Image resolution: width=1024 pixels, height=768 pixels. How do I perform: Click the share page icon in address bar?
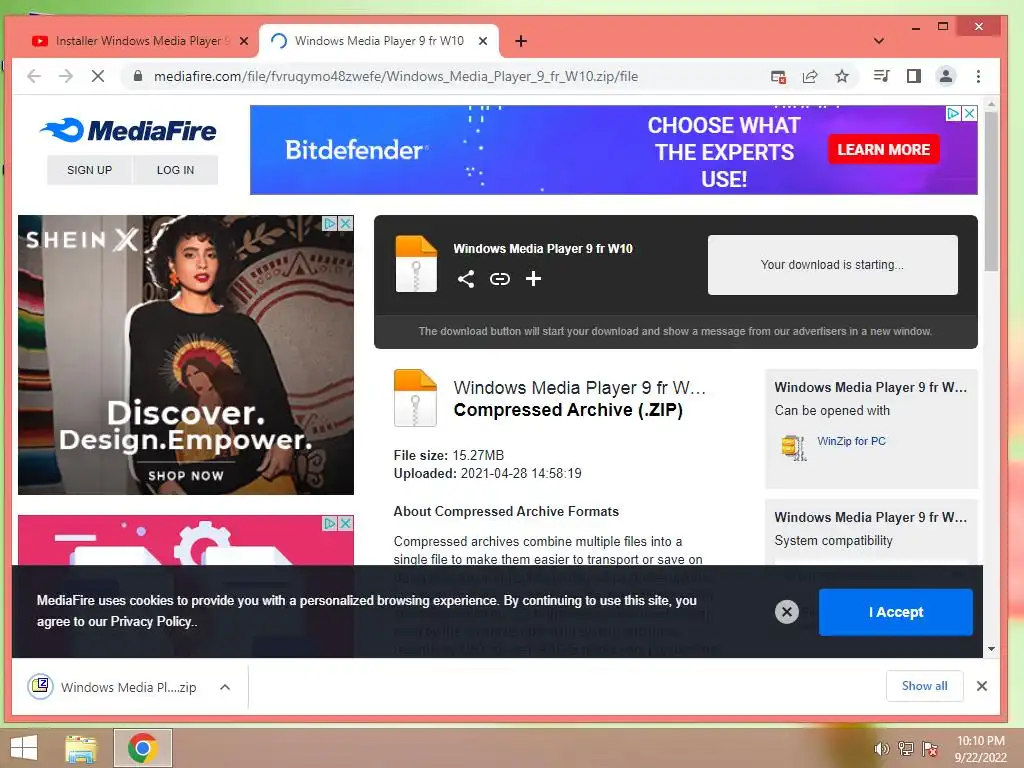810,76
